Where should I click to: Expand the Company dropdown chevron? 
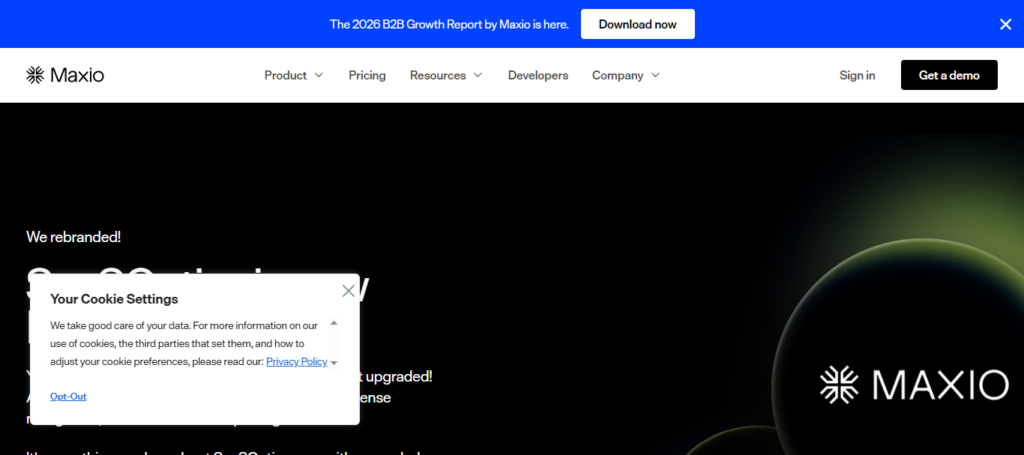[x=655, y=75]
